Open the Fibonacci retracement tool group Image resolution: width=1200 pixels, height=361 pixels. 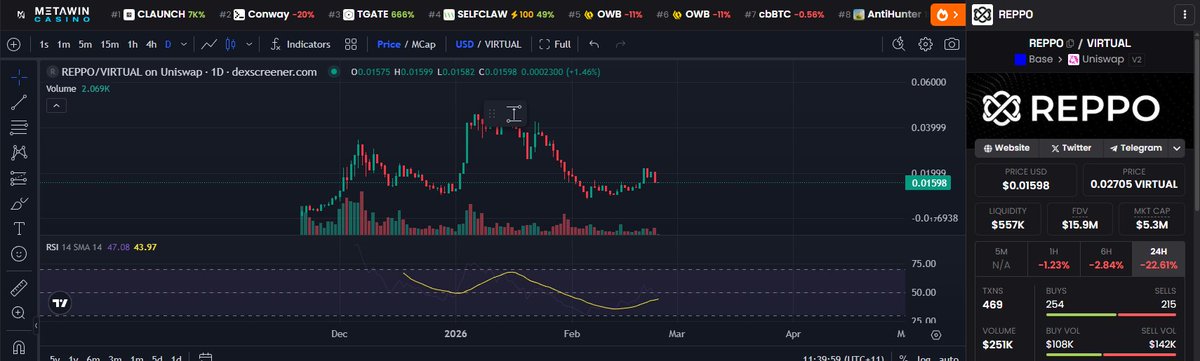click(x=18, y=127)
